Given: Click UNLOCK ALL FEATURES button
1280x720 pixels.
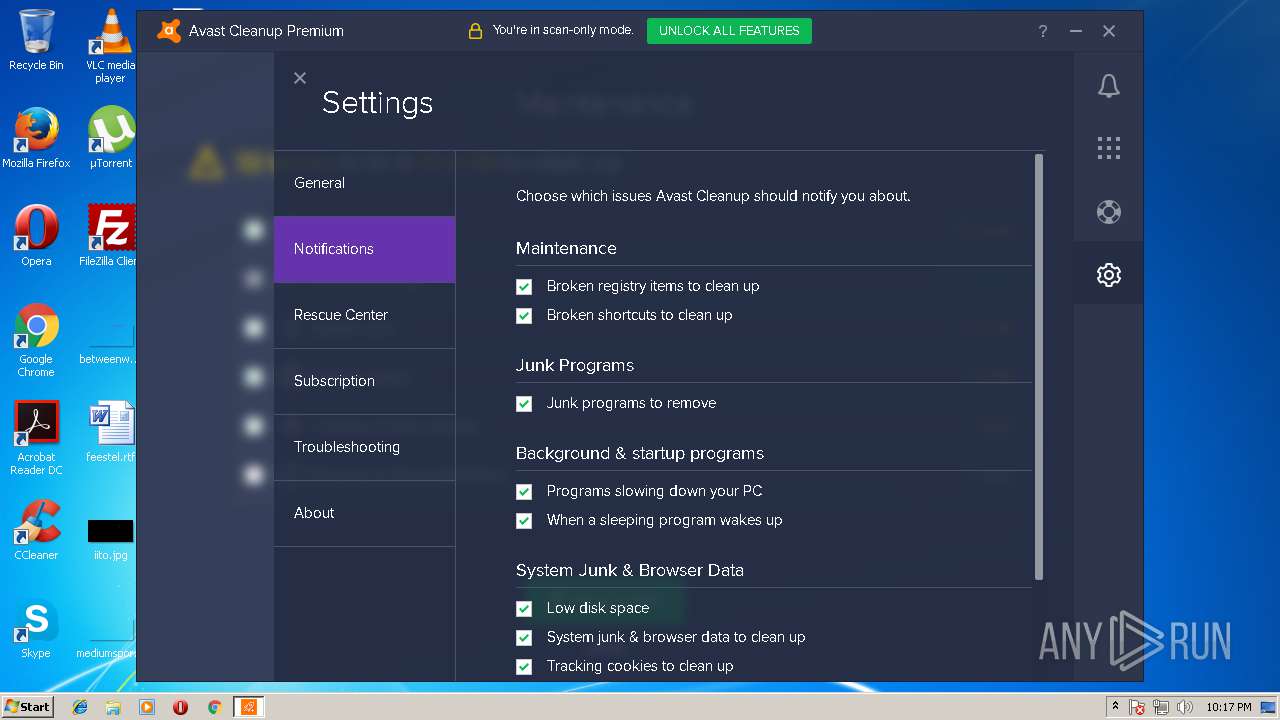Looking at the screenshot, I should 729,31.
